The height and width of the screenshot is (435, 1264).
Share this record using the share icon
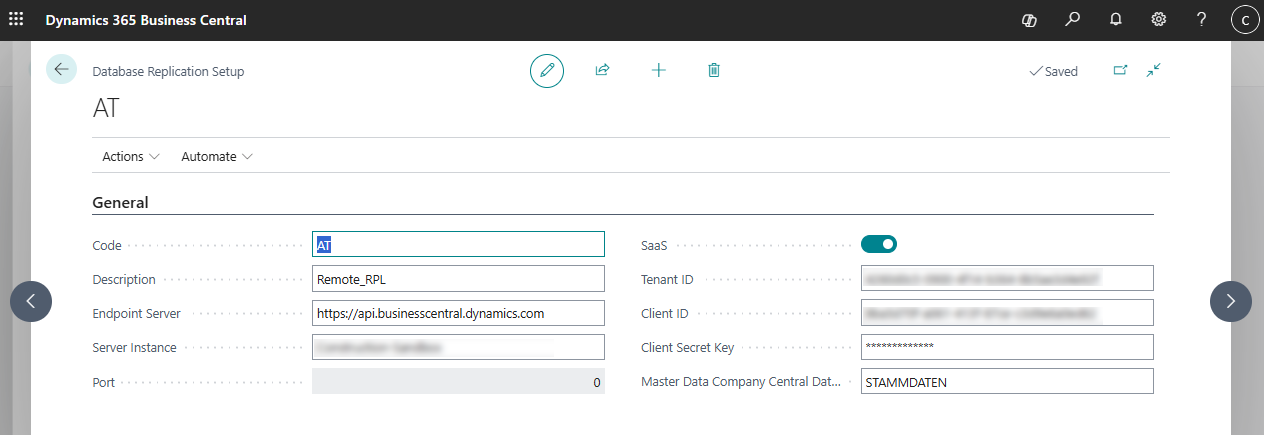click(602, 71)
